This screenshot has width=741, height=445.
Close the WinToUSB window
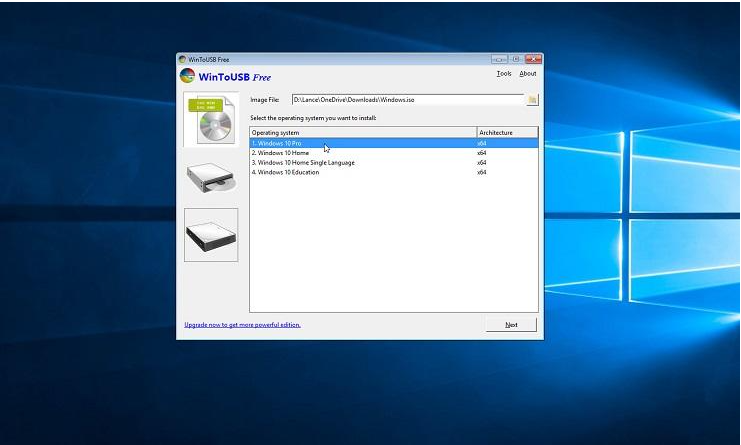pos(533,59)
